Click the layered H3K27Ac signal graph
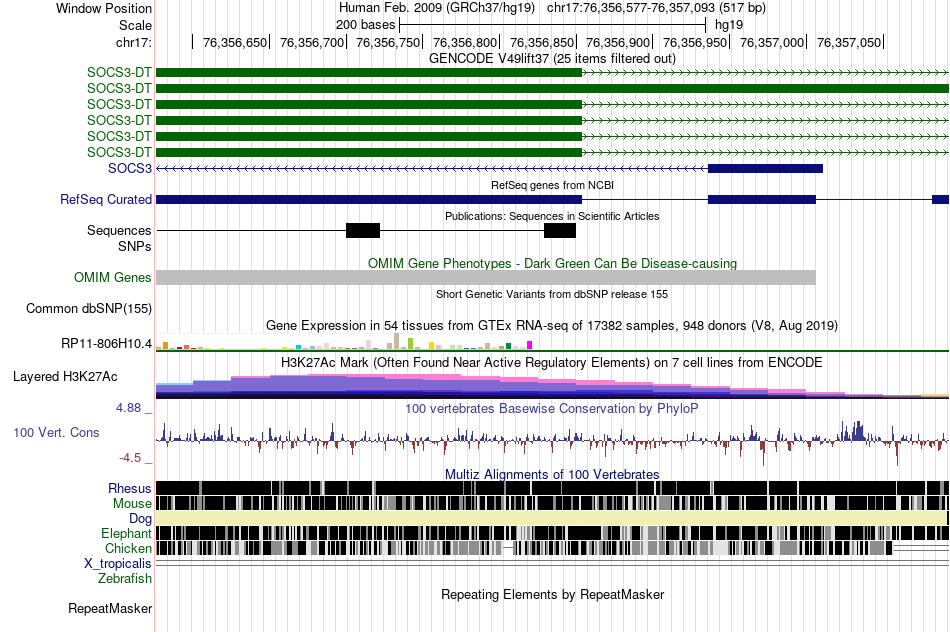The image size is (950, 632). (x=553, y=386)
